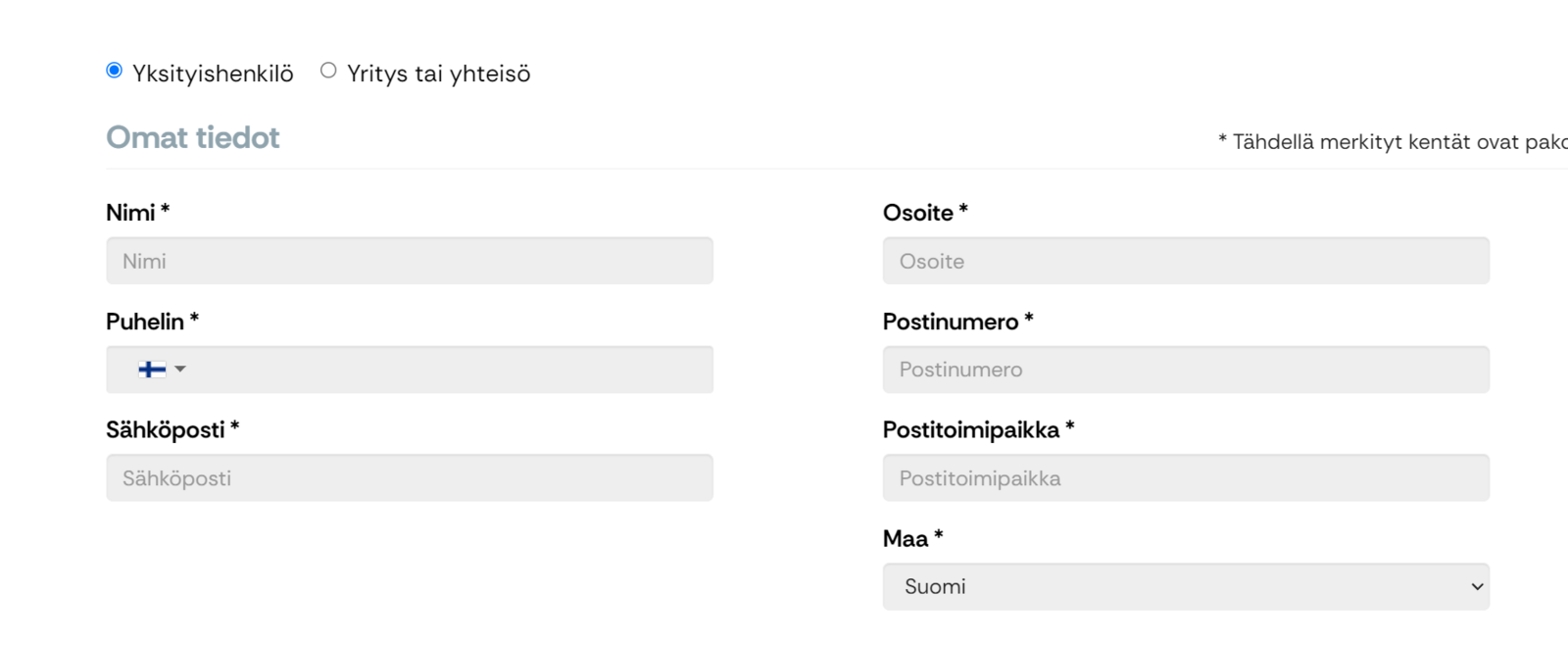Click the Maa field label
Screen dimensions: 1568x645
click(x=912, y=538)
